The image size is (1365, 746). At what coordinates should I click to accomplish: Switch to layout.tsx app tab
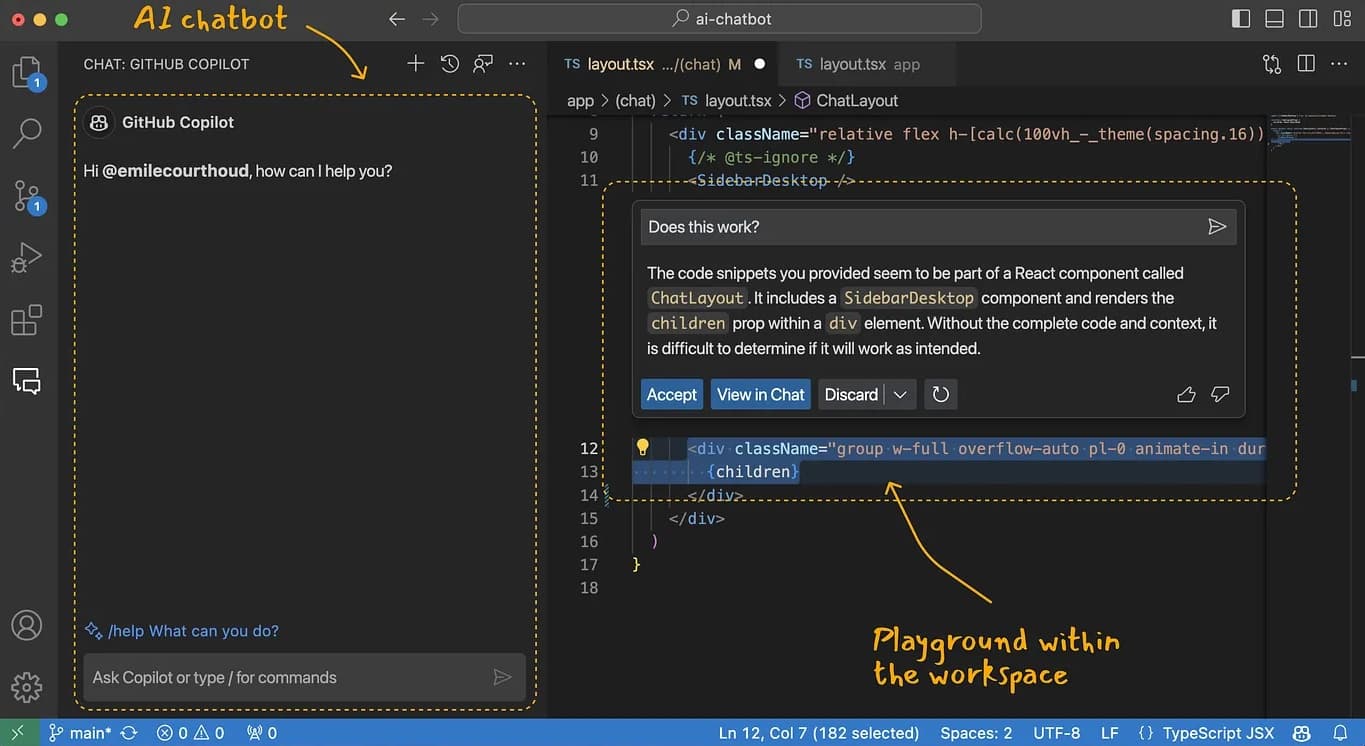[x=866, y=64]
